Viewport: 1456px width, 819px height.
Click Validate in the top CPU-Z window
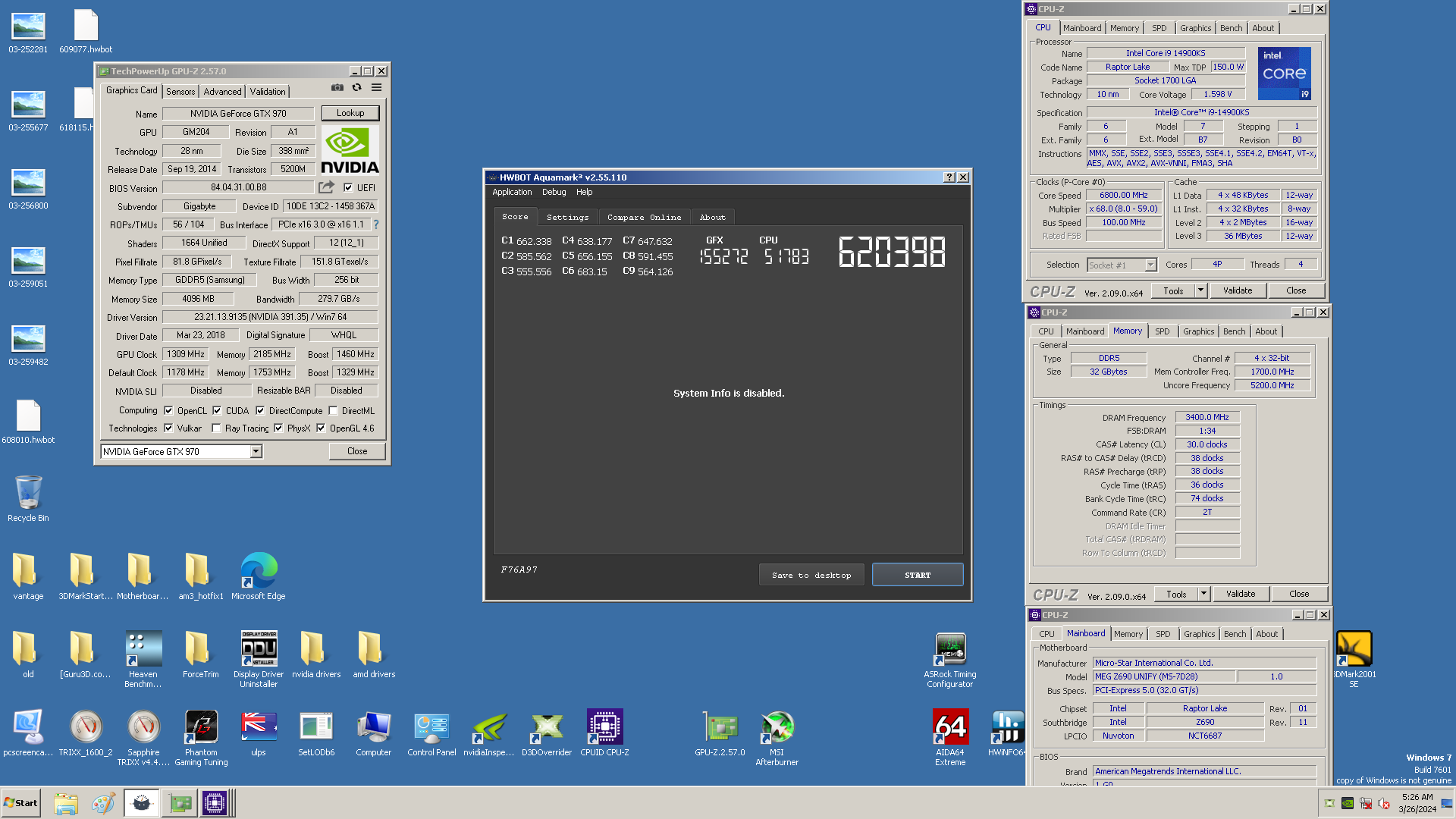point(1238,290)
